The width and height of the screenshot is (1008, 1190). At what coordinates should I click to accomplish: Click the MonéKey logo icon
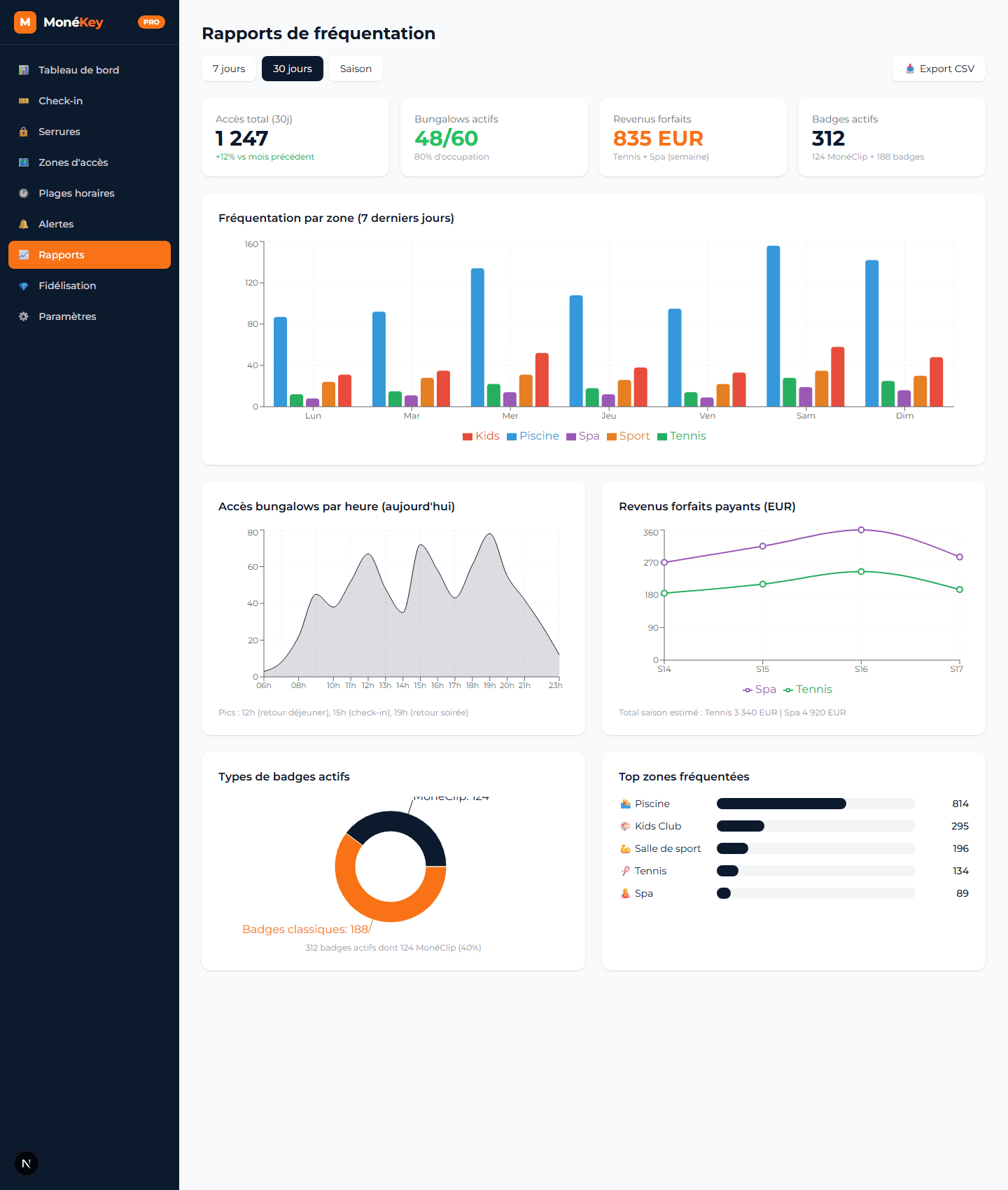[x=25, y=22]
